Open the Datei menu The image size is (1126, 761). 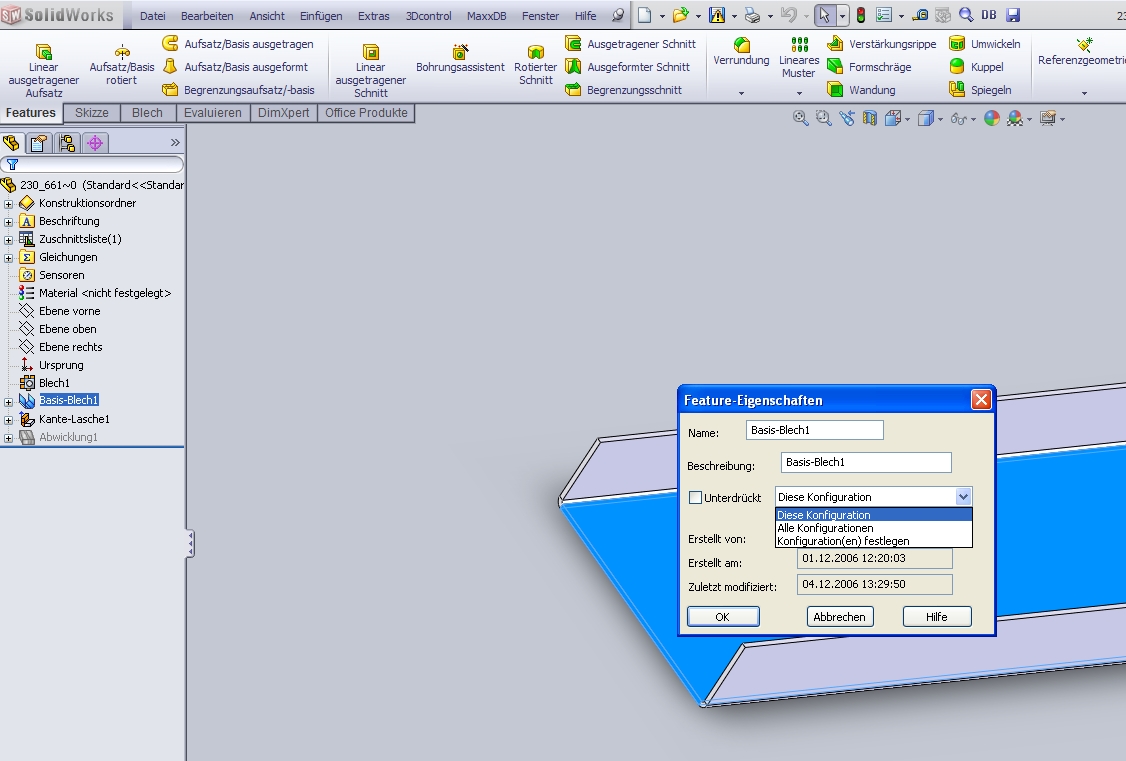point(152,16)
